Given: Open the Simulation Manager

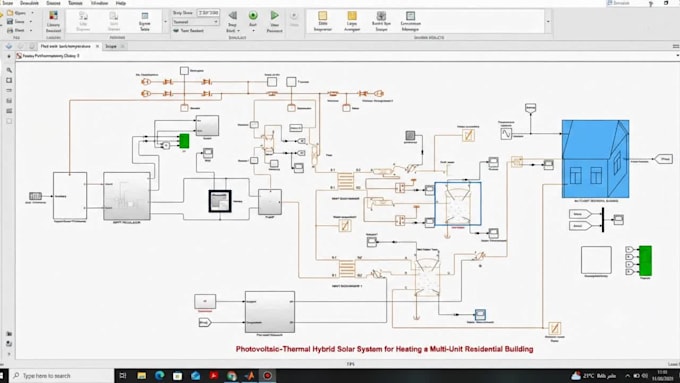Looking at the screenshot, I should 410,21.
